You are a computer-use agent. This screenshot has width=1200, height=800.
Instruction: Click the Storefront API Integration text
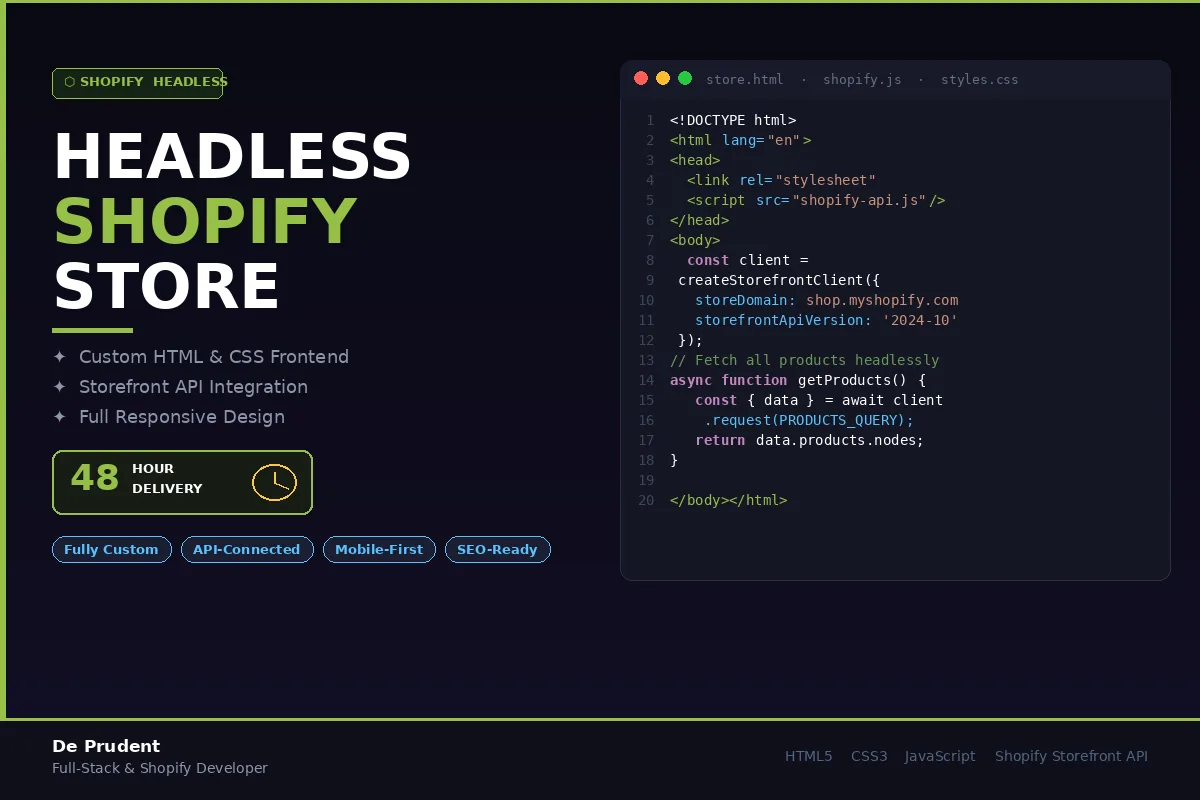point(193,387)
